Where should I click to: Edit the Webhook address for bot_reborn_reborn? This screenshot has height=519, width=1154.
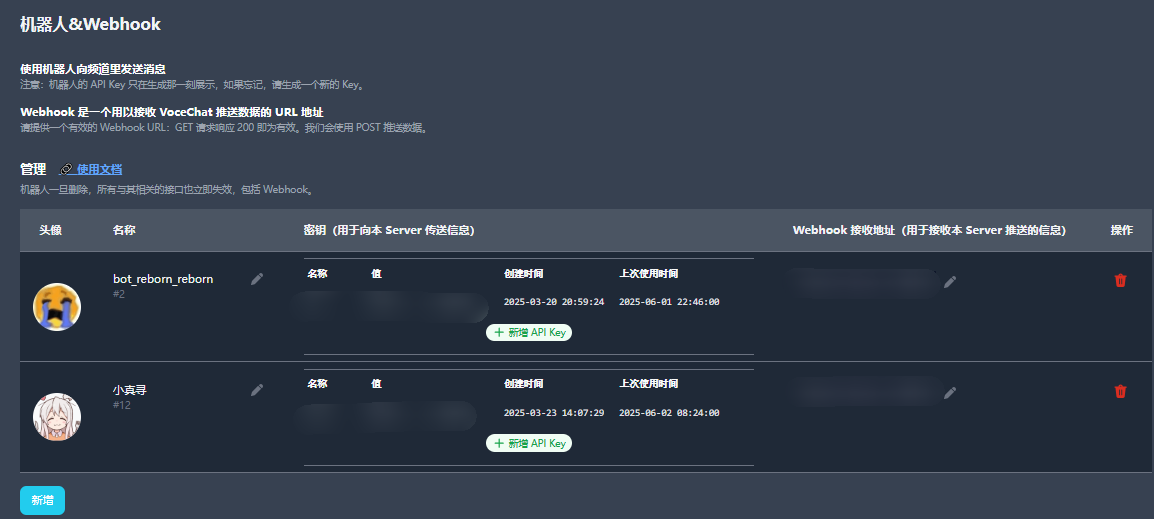click(950, 282)
